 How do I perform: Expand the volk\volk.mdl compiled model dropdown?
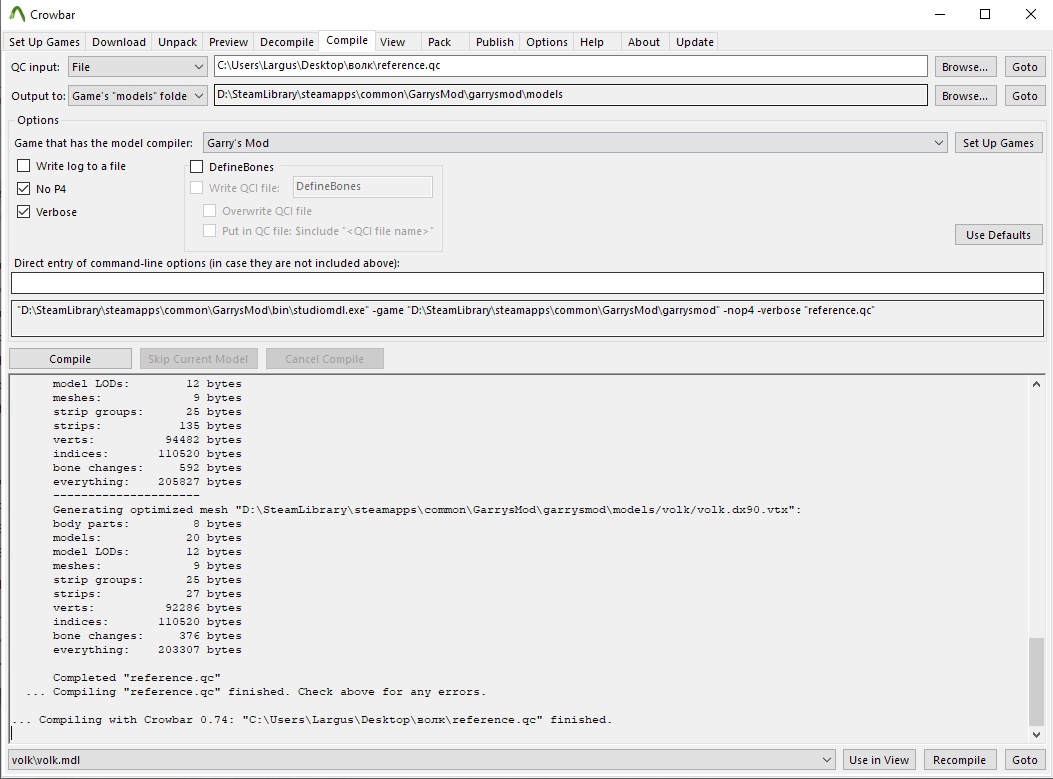tap(422, 760)
